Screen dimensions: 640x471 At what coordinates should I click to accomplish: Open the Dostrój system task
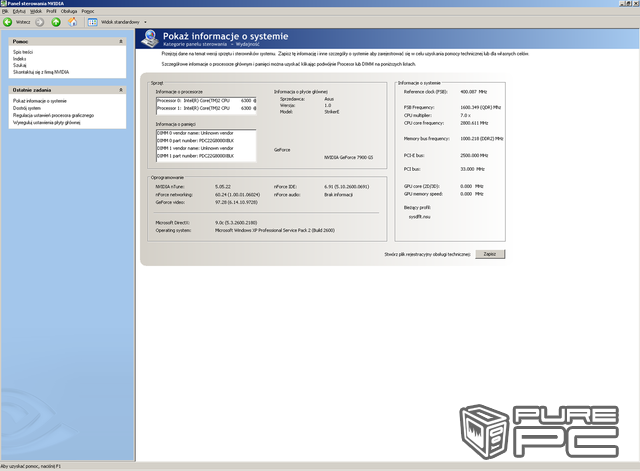[27, 108]
